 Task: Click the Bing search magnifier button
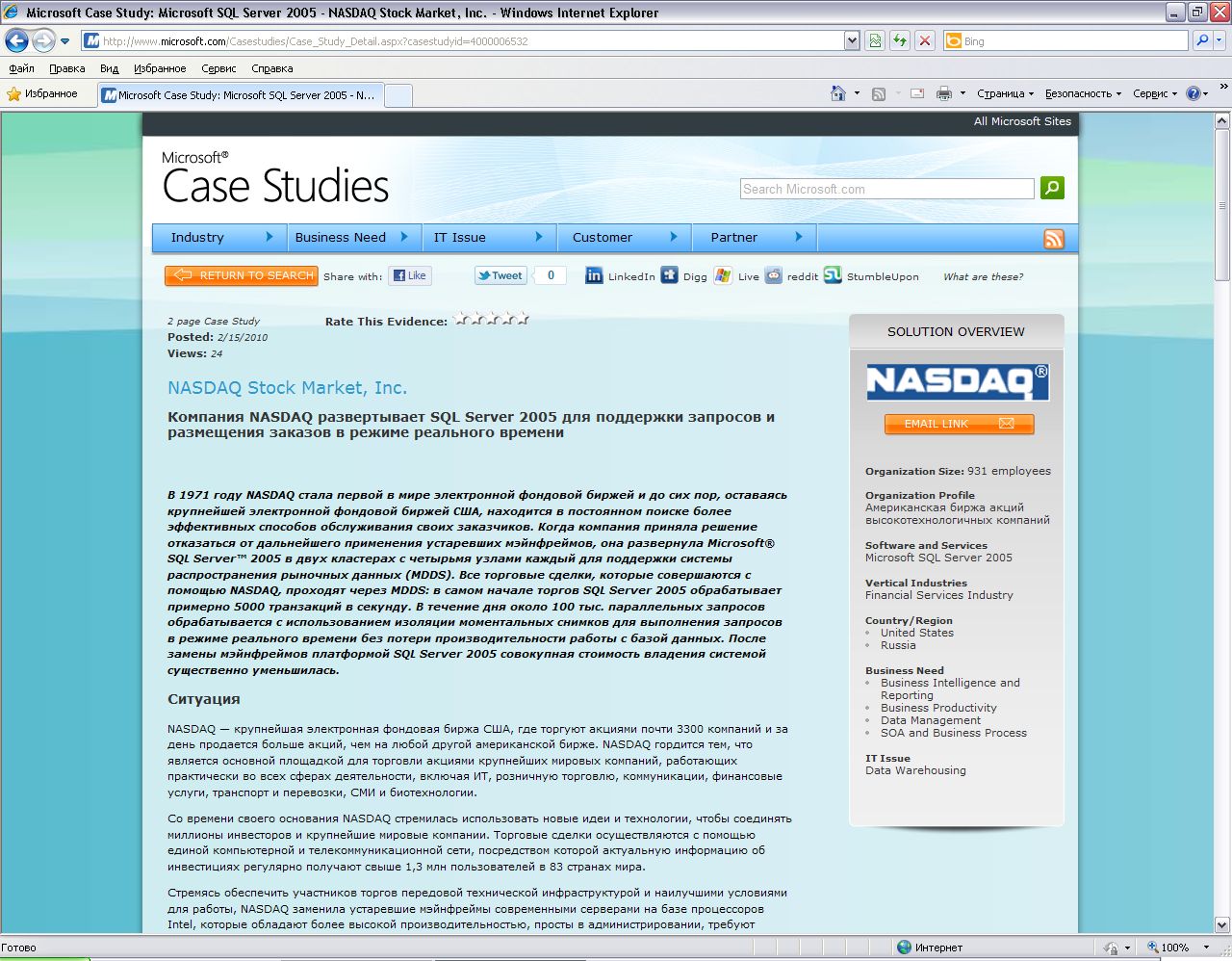click(1201, 40)
